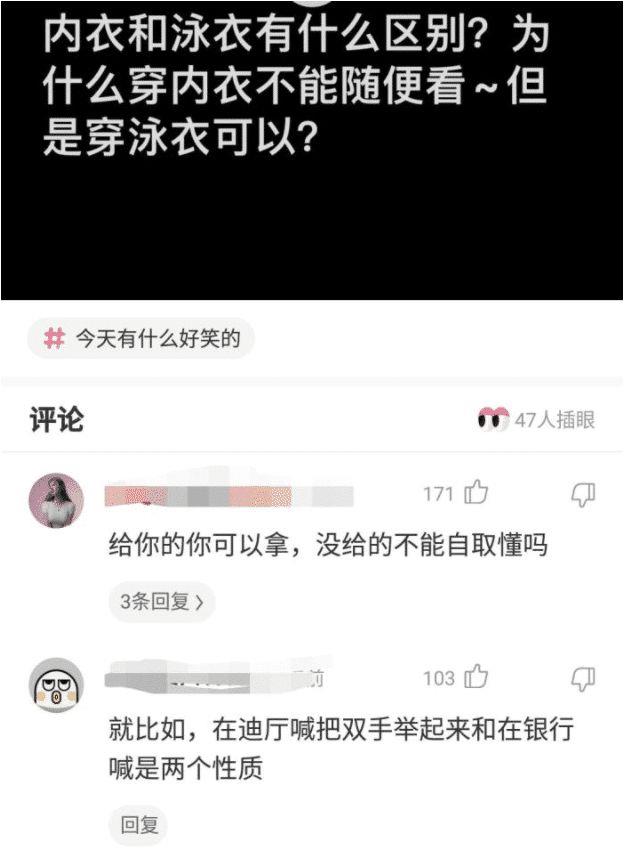
Task: Select the 评论 section heading
Action: pyautogui.click(x=57, y=420)
